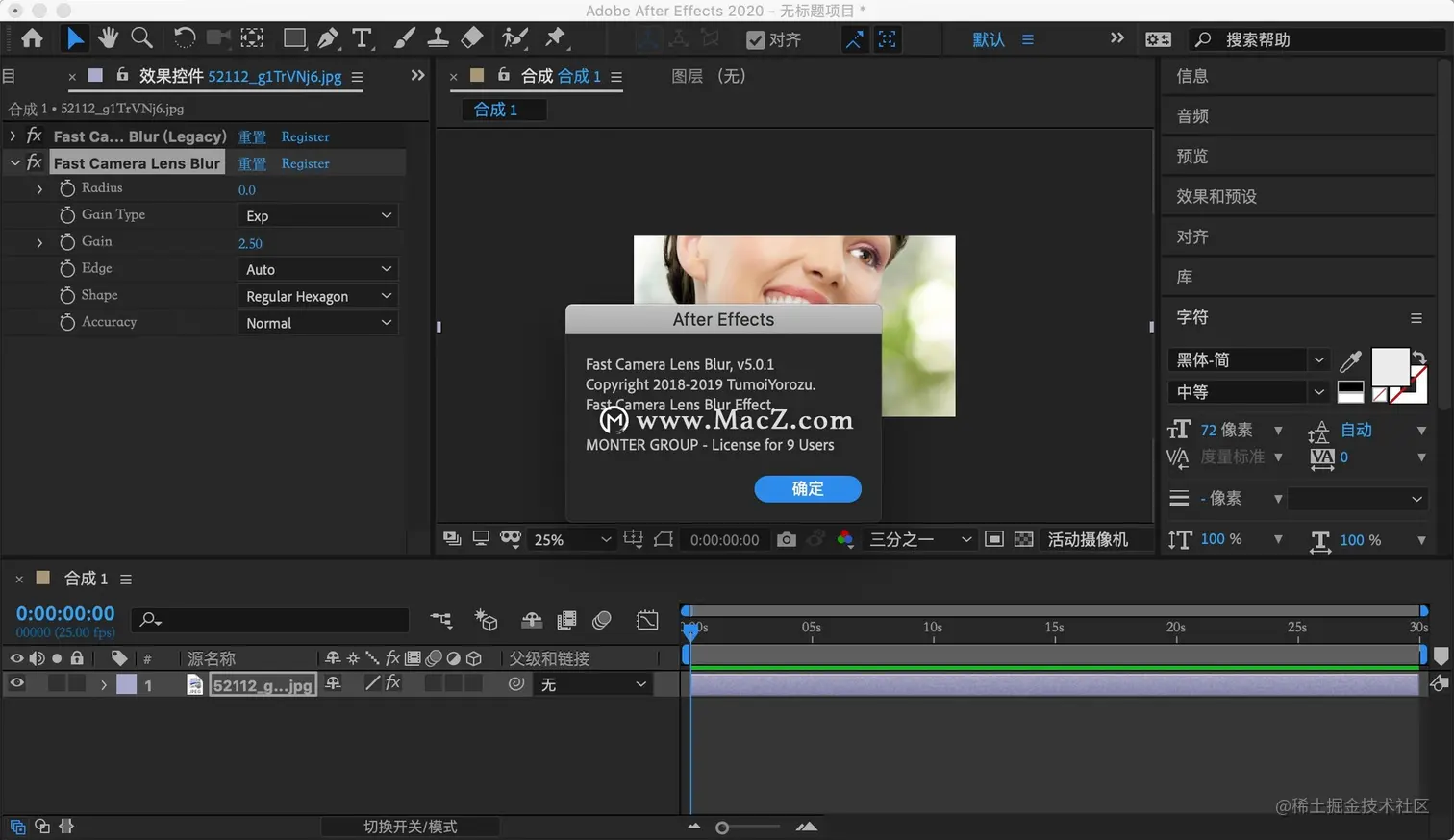Viewport: 1454px width, 840px height.
Task: Open resolution dropdown showing 三分之一
Action: pos(920,540)
